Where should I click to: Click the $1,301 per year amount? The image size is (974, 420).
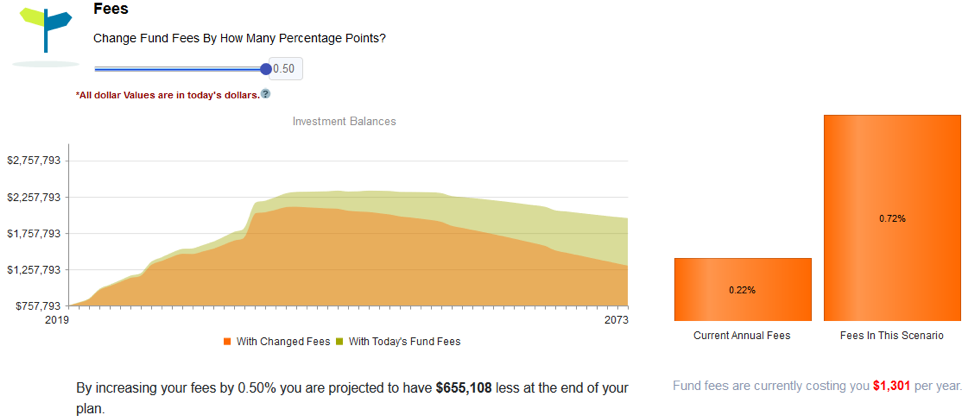point(891,386)
